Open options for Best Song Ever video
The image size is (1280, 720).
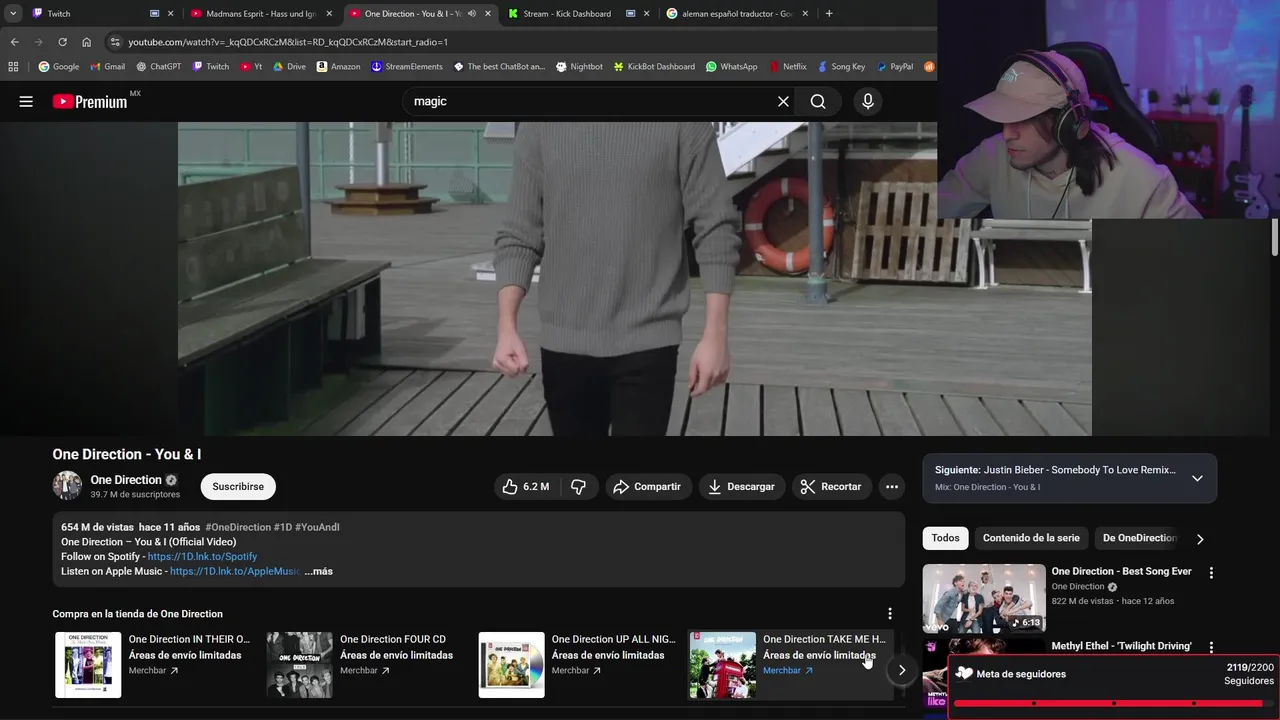[1211, 573]
